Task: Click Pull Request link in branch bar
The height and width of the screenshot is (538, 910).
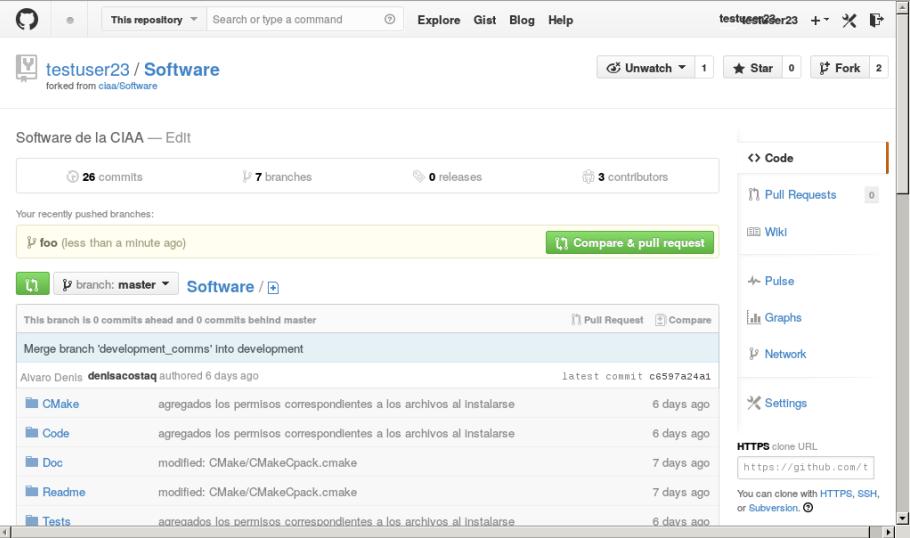Action: coord(607,320)
